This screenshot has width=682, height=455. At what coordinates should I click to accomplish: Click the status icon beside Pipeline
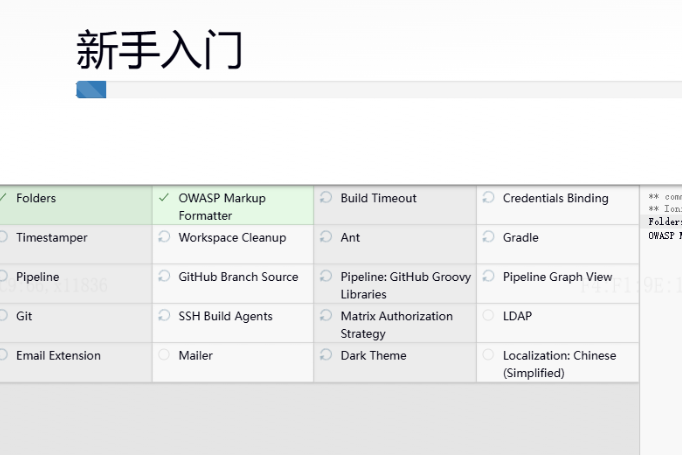[3, 276]
